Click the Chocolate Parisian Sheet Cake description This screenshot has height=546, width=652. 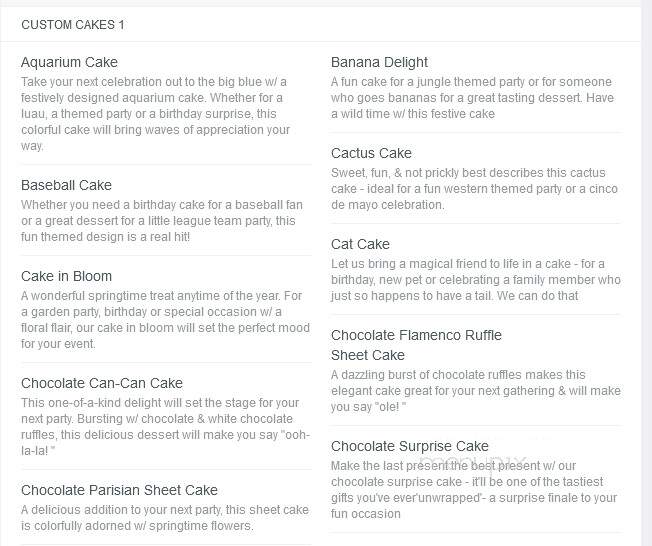tap(165, 518)
